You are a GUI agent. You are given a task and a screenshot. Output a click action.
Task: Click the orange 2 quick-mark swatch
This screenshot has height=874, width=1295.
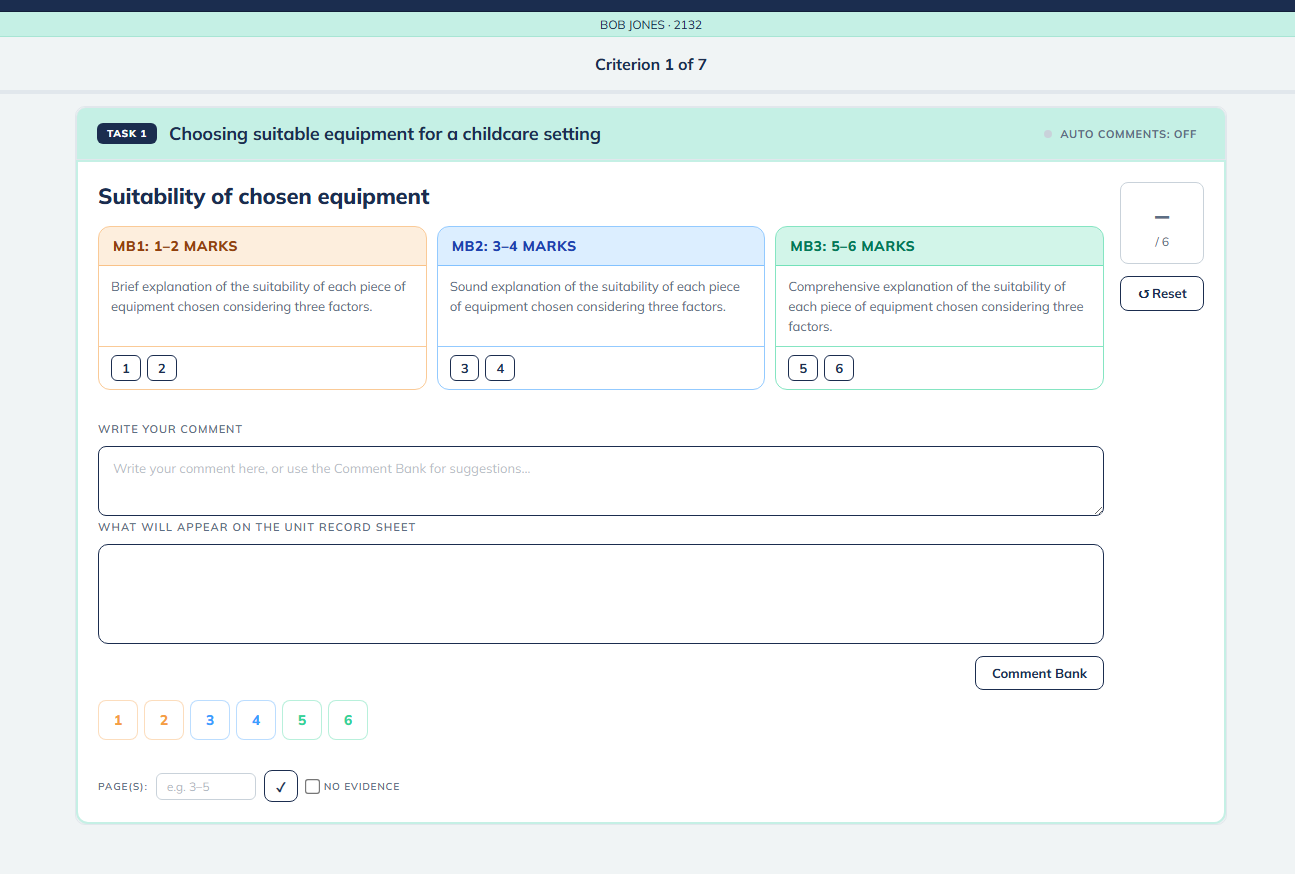coord(164,720)
